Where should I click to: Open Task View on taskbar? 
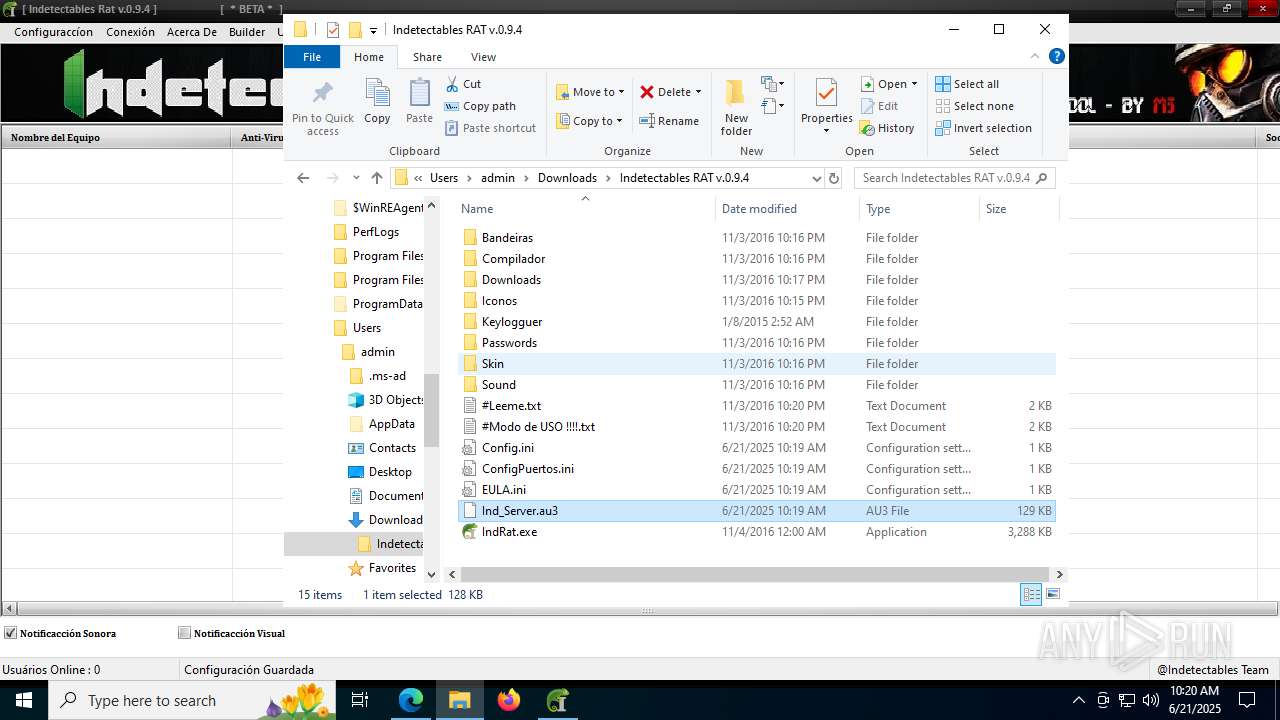click(360, 701)
